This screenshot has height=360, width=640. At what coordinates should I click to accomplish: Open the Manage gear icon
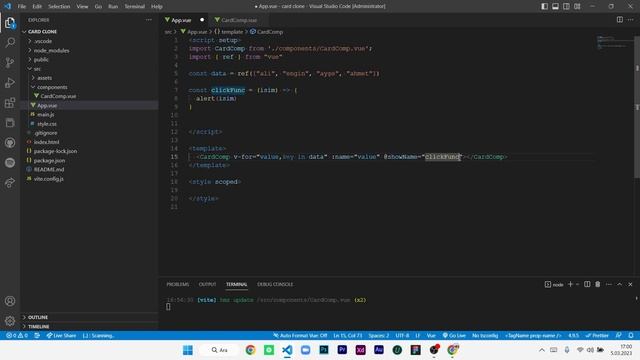point(10,321)
